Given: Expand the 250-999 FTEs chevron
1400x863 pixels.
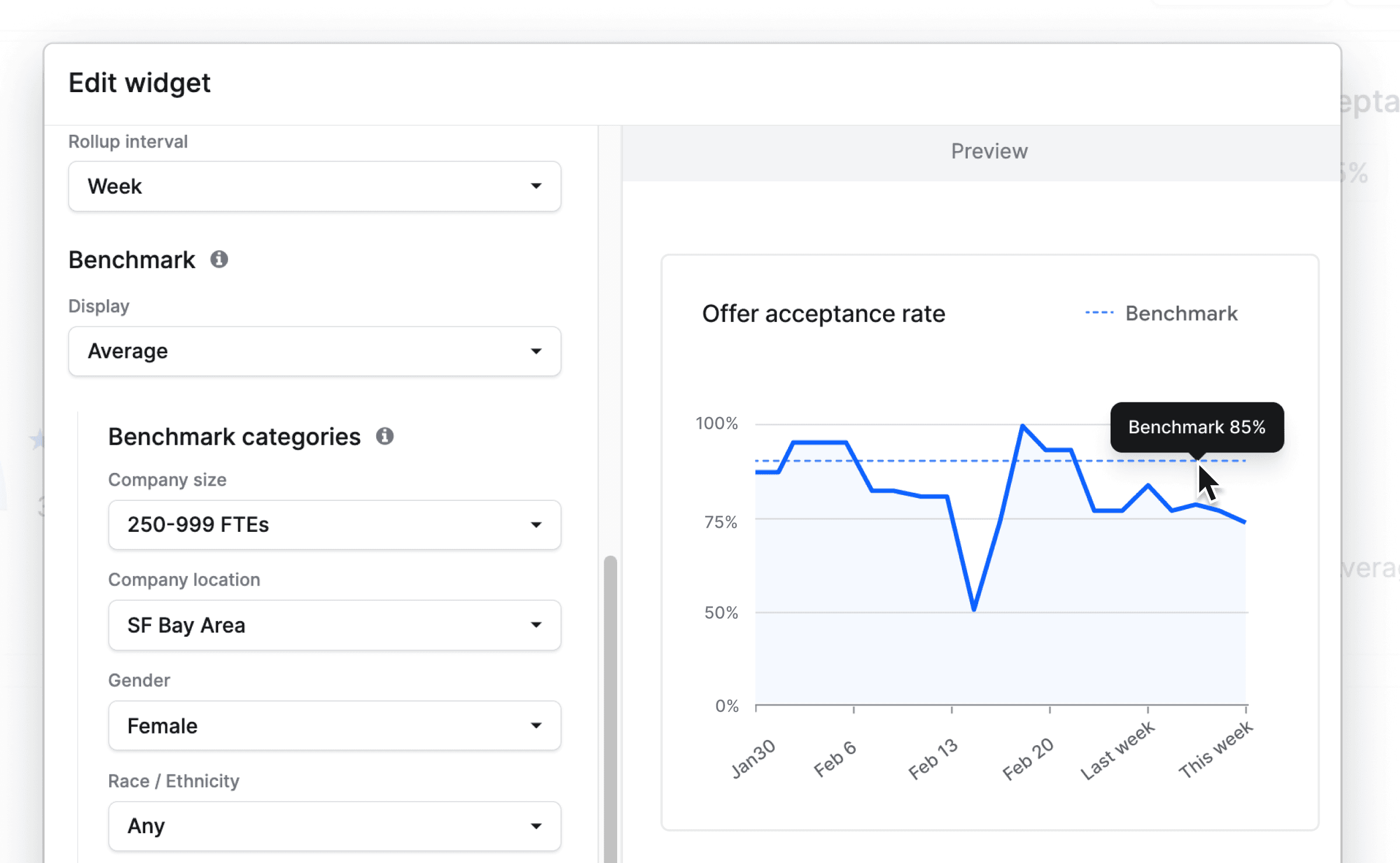Looking at the screenshot, I should coord(536,524).
